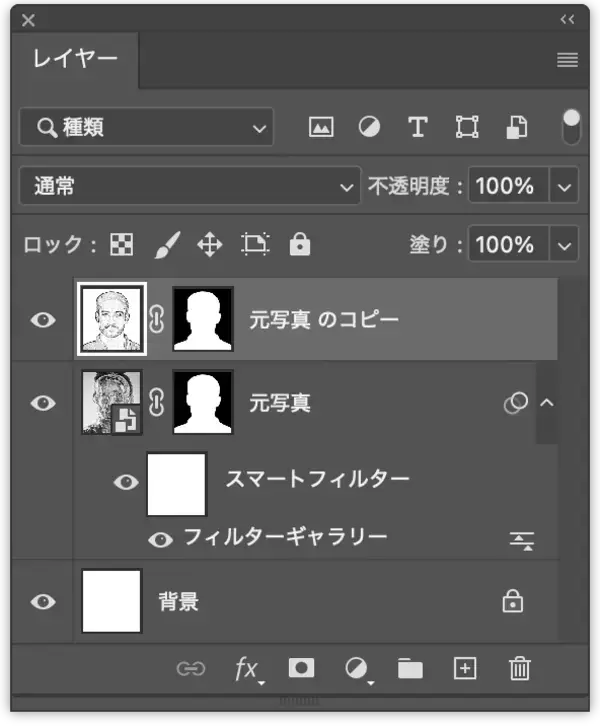This screenshot has width=600, height=726.
Task: Open フィルターギャラリー blending options icon
Action: (522, 541)
